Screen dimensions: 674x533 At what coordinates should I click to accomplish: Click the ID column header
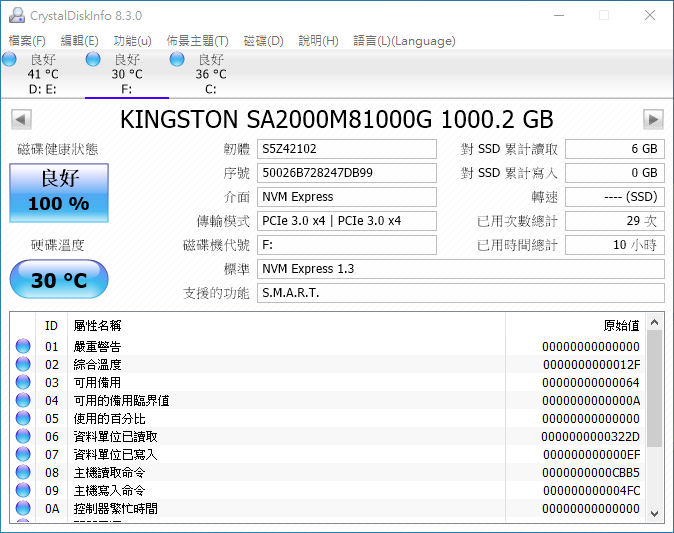click(x=51, y=326)
